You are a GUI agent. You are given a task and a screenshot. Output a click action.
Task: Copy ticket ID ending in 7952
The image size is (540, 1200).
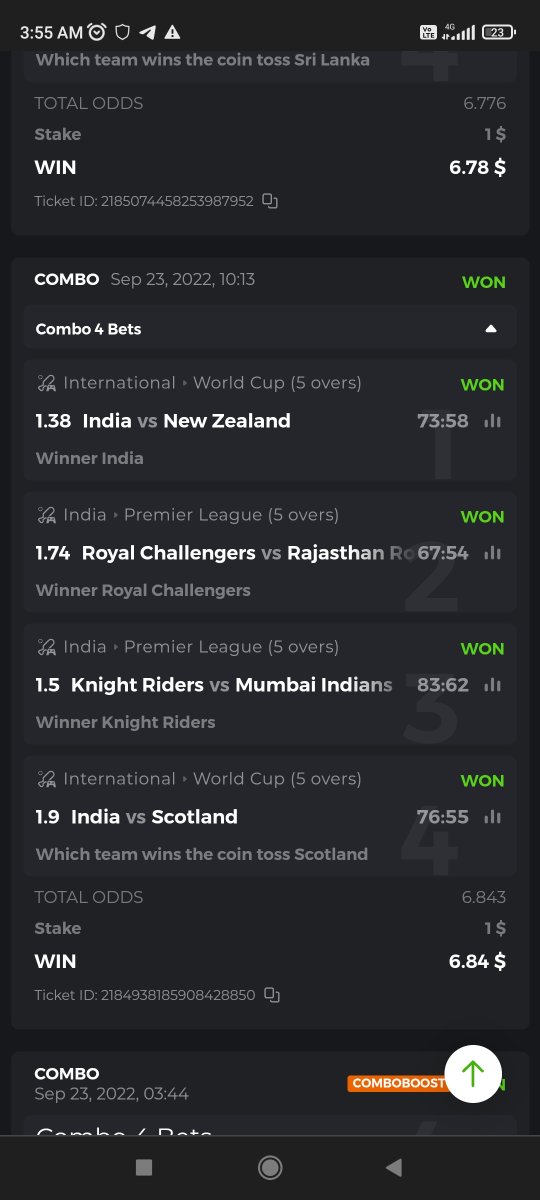click(x=270, y=201)
